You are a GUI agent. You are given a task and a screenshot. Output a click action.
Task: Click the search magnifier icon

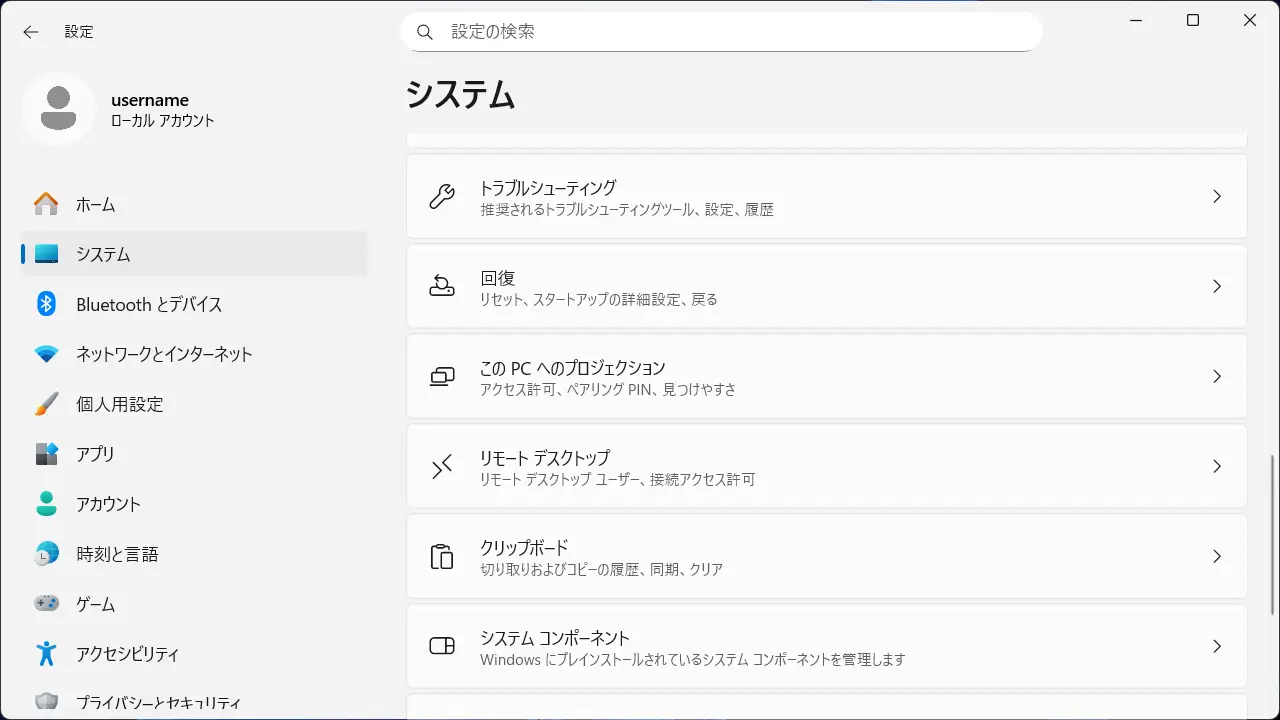(x=425, y=32)
